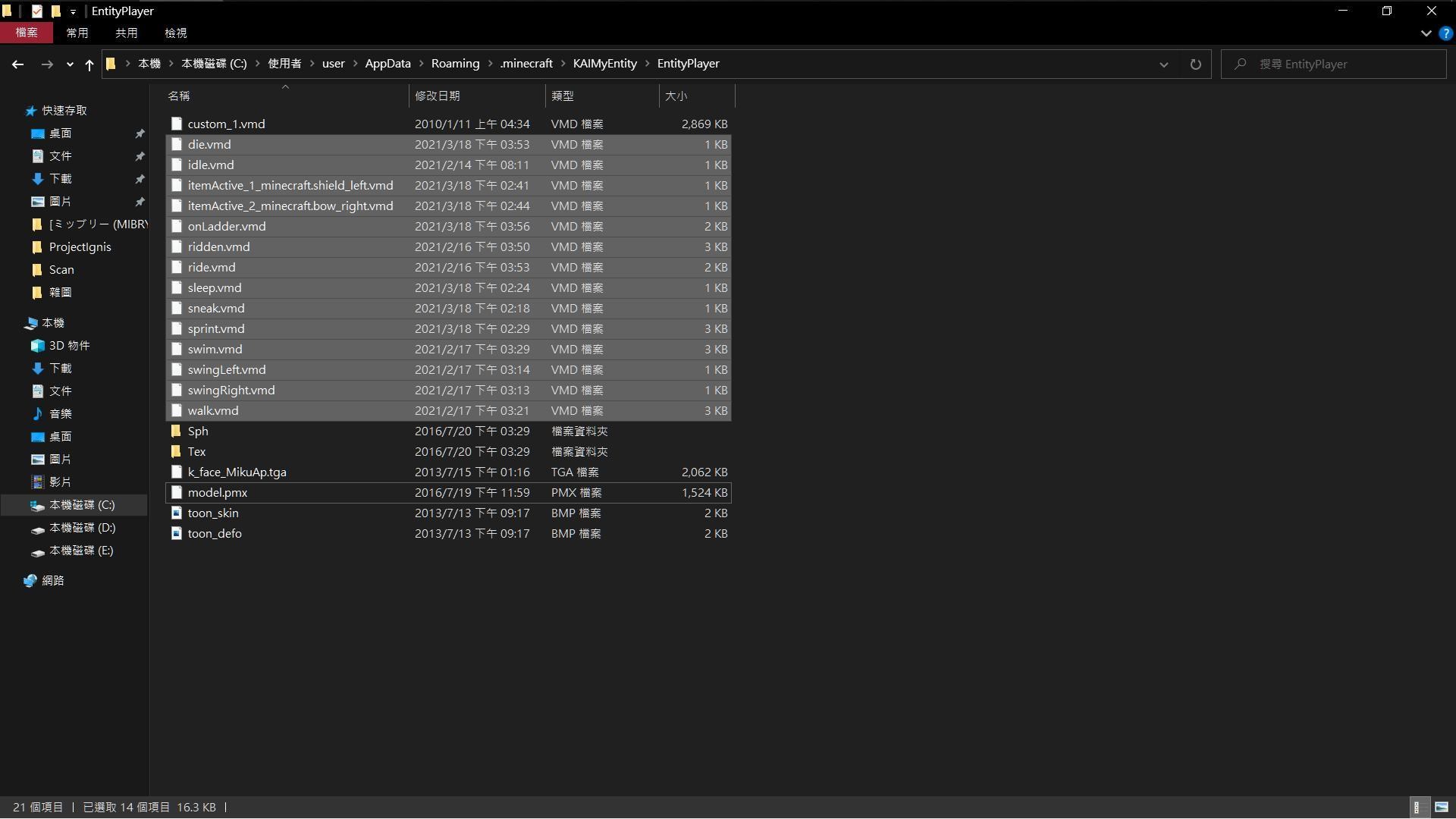Open the customize quick access toolbar dropdown
This screenshot has height=819, width=1456.
[x=73, y=11]
